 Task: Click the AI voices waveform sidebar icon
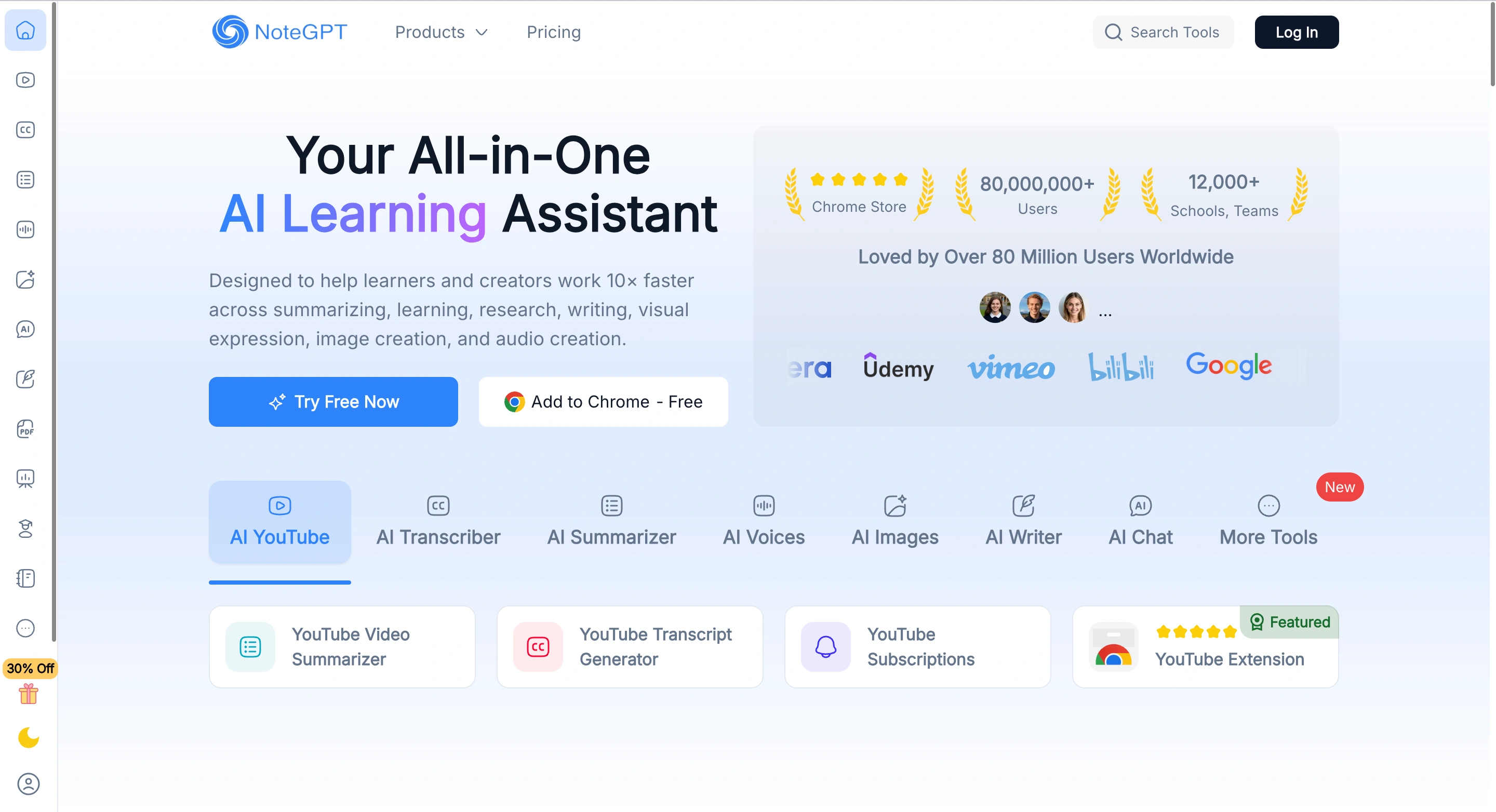25,229
